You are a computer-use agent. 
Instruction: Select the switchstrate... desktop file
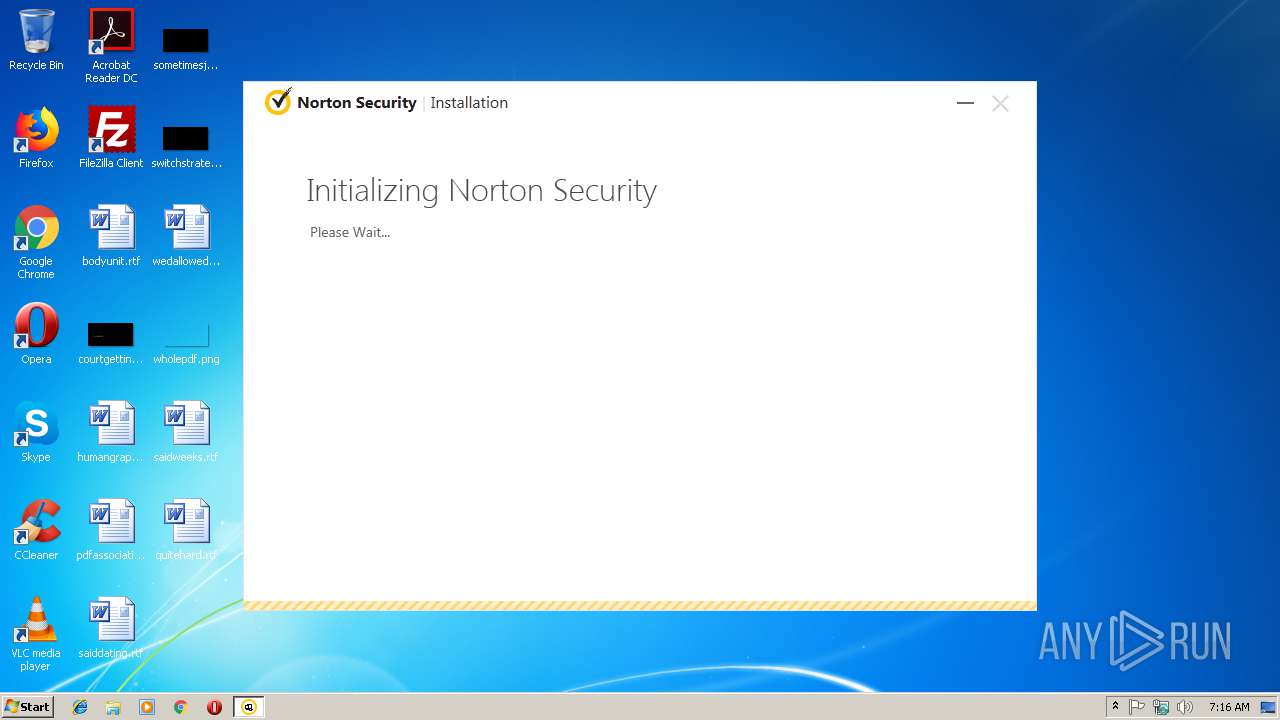[x=186, y=146]
